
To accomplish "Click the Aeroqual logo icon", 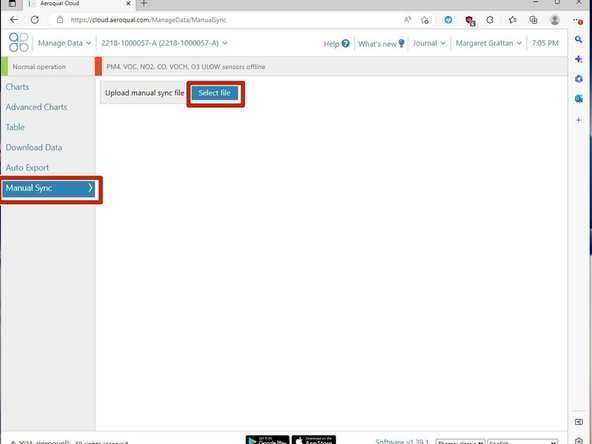I will coord(18,42).
